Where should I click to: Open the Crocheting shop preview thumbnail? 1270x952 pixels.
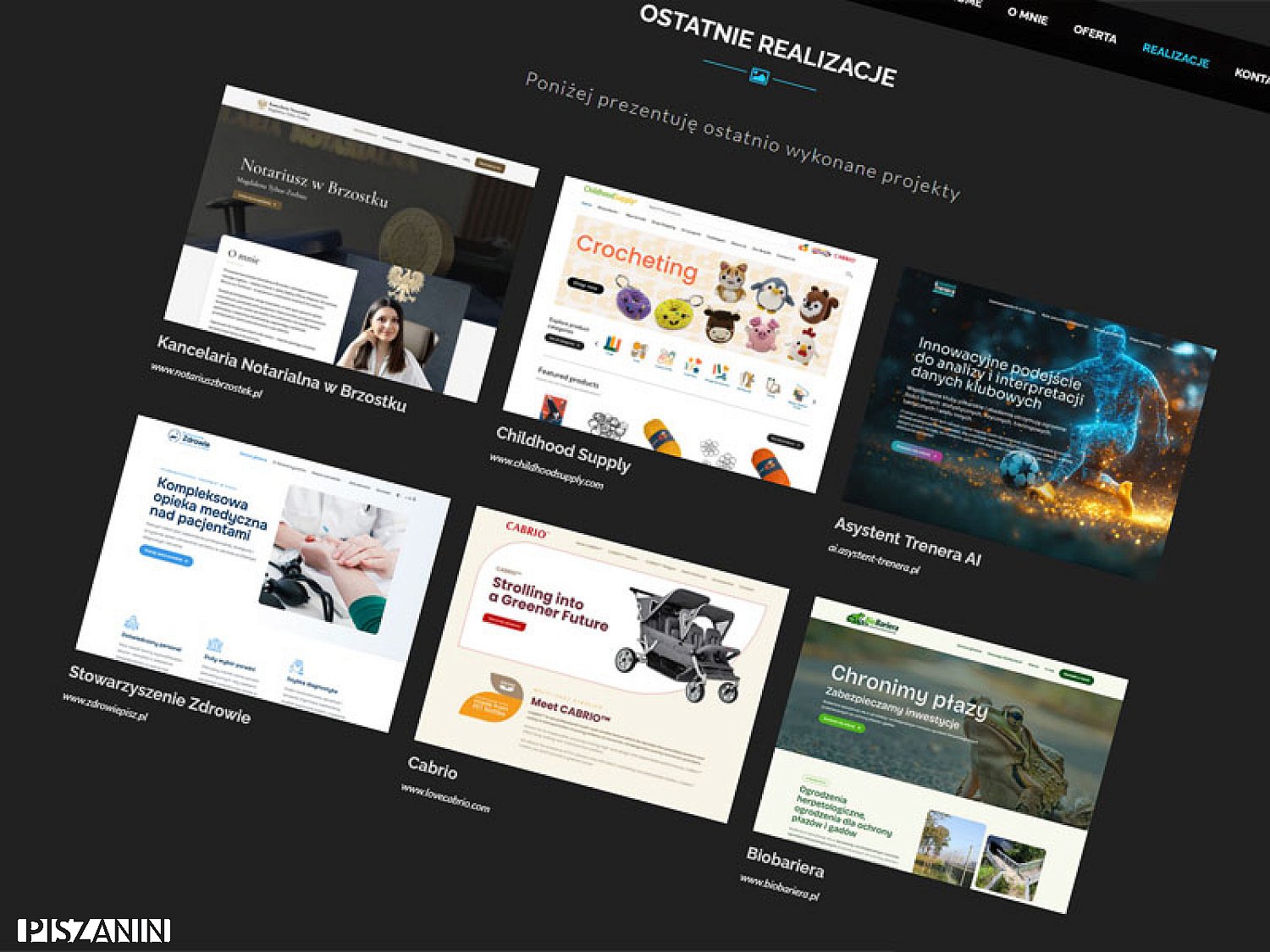(x=690, y=334)
